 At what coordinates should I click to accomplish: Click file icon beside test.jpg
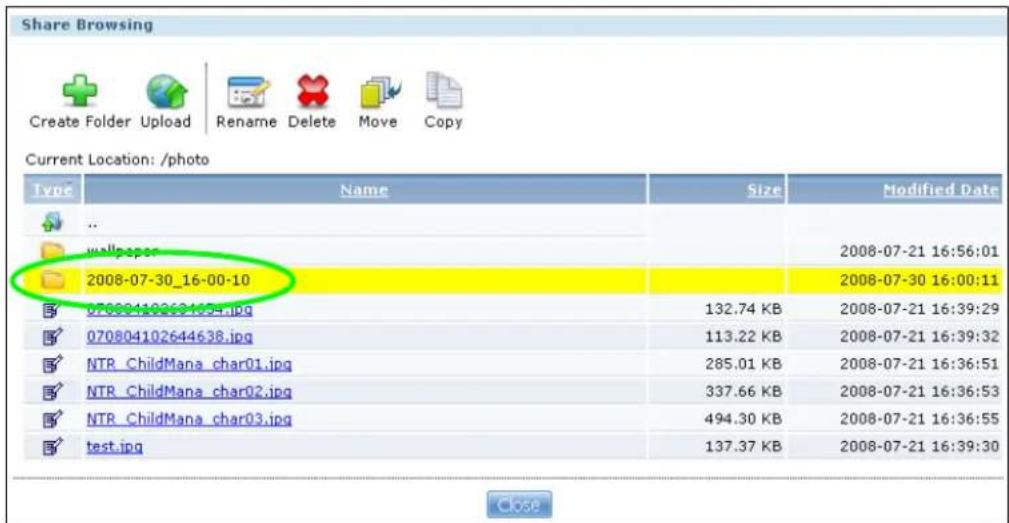(52, 446)
